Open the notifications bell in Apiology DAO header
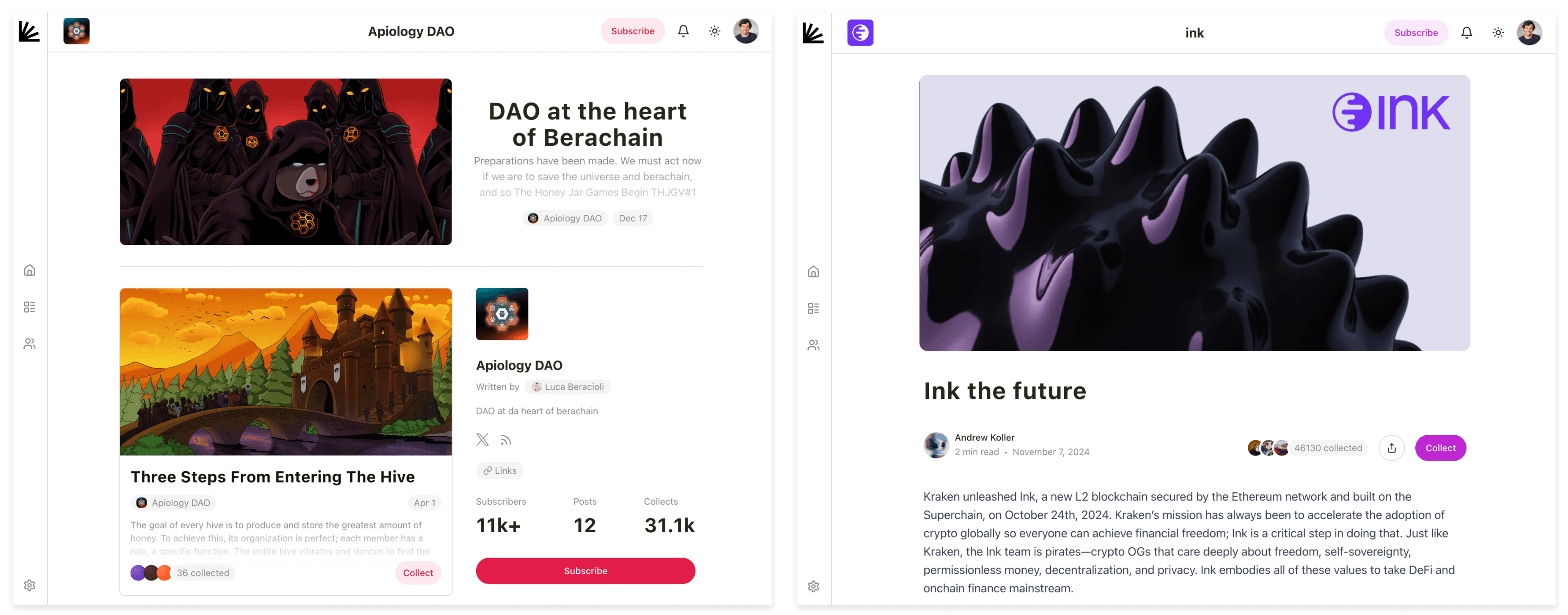The image size is (1568, 615). tap(683, 31)
